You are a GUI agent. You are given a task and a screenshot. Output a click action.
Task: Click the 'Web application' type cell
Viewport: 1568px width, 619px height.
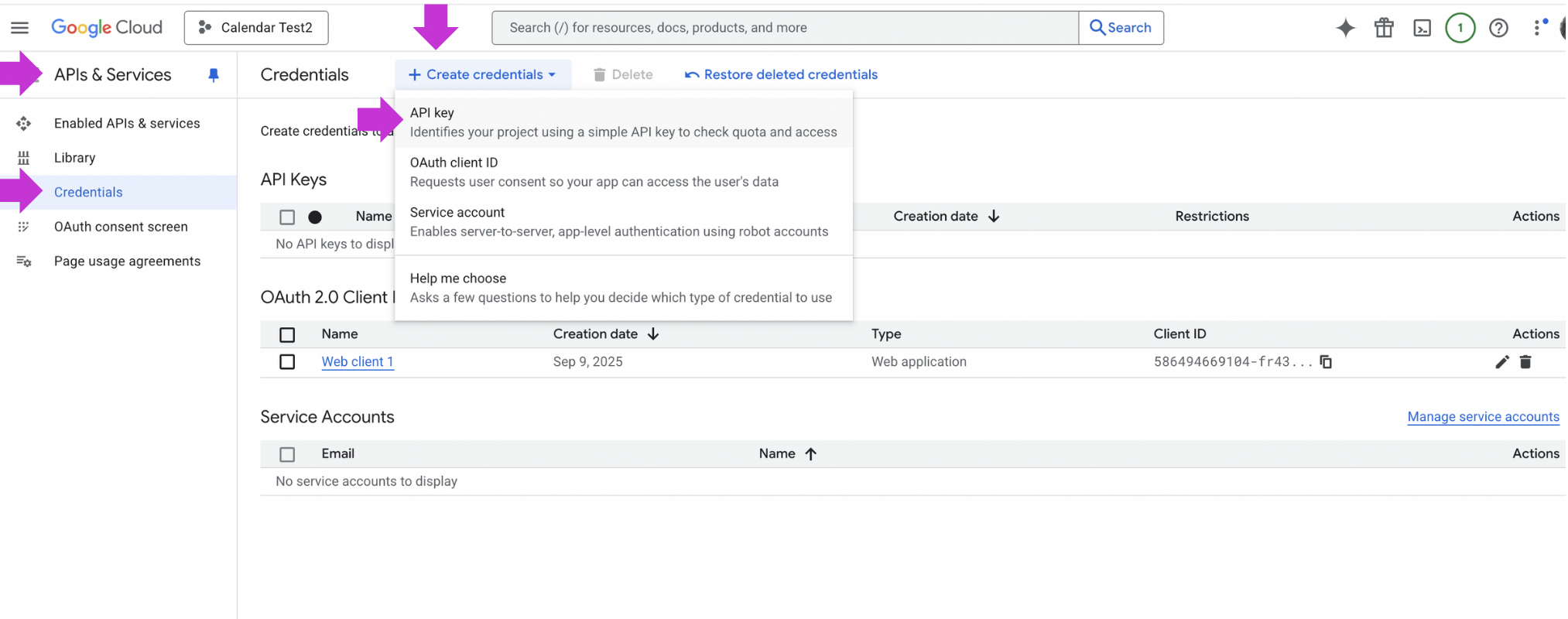(x=919, y=362)
